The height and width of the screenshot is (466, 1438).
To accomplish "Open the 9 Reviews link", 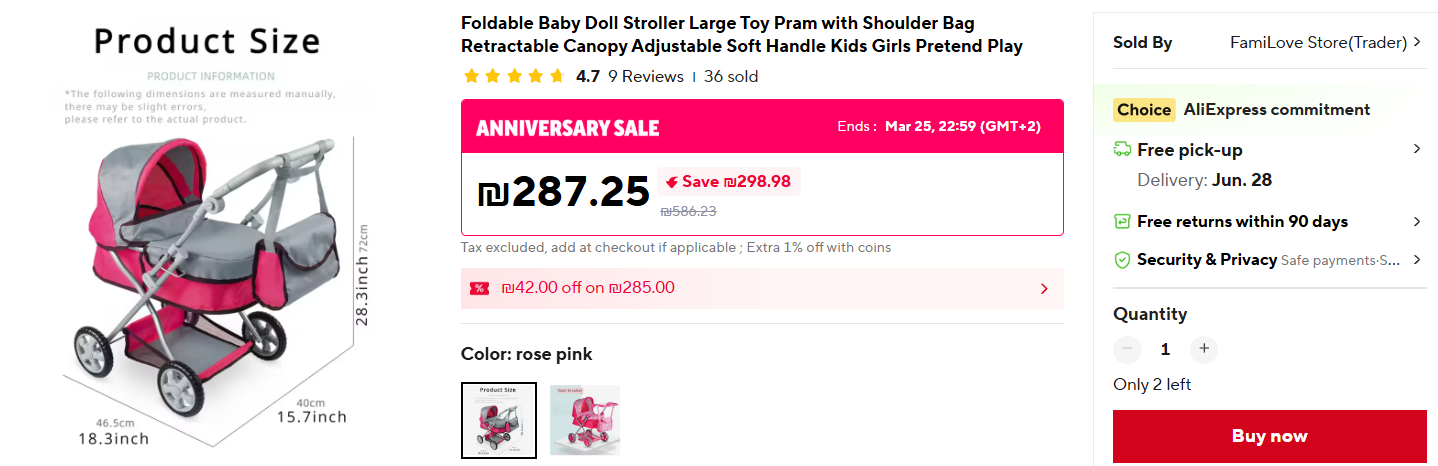I will [x=646, y=76].
